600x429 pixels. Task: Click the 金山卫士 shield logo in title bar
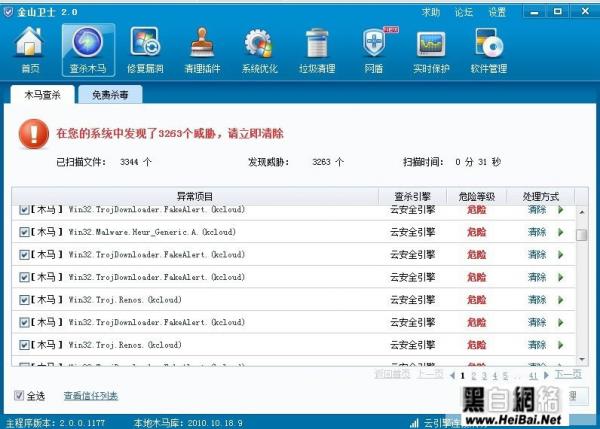[8, 12]
